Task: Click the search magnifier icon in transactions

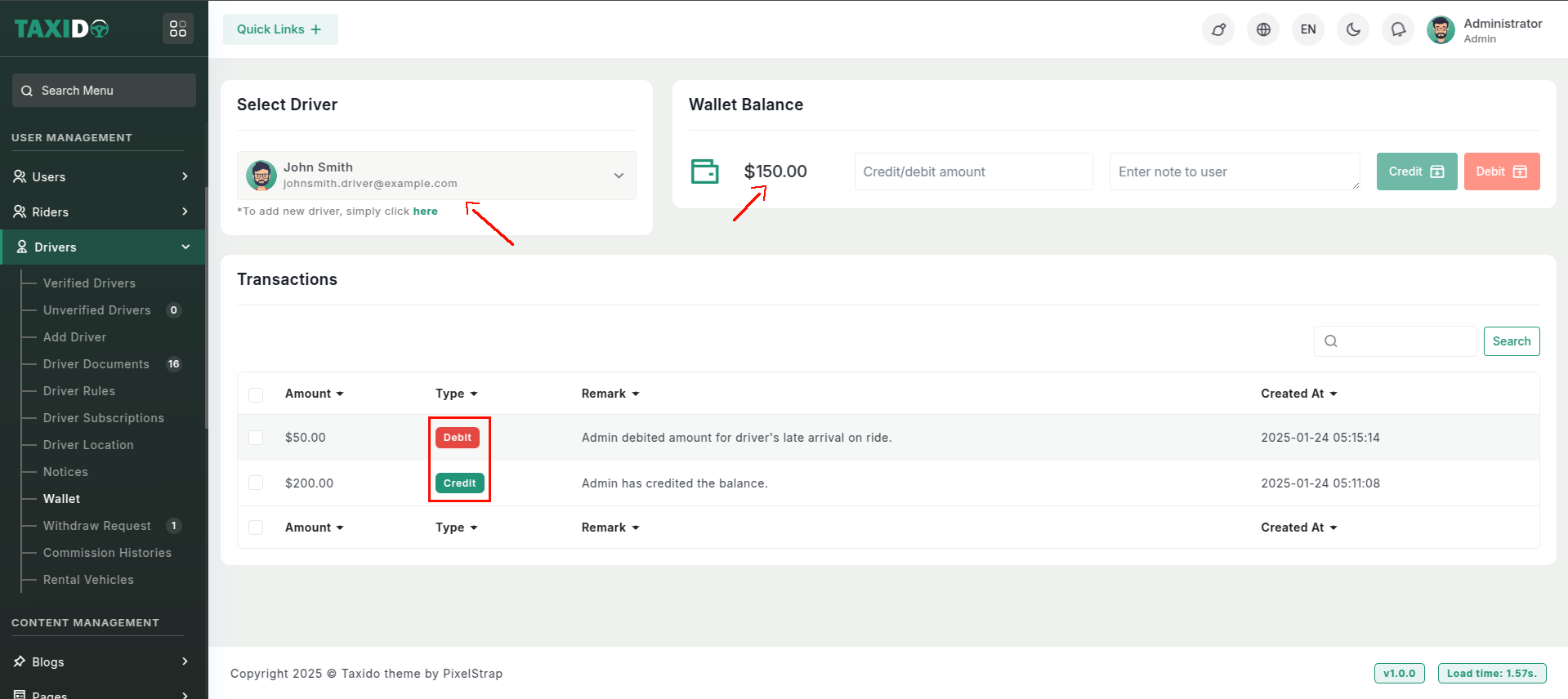Action: tap(1331, 341)
